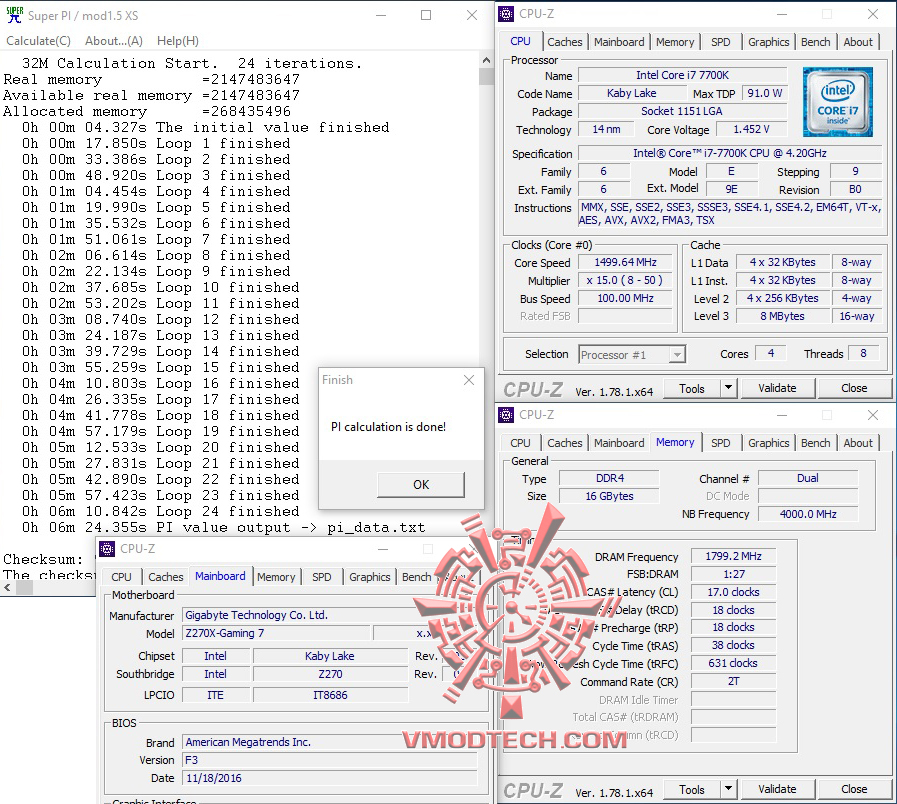Select SPD tab in Memory CPU-Z window

[x=720, y=443]
